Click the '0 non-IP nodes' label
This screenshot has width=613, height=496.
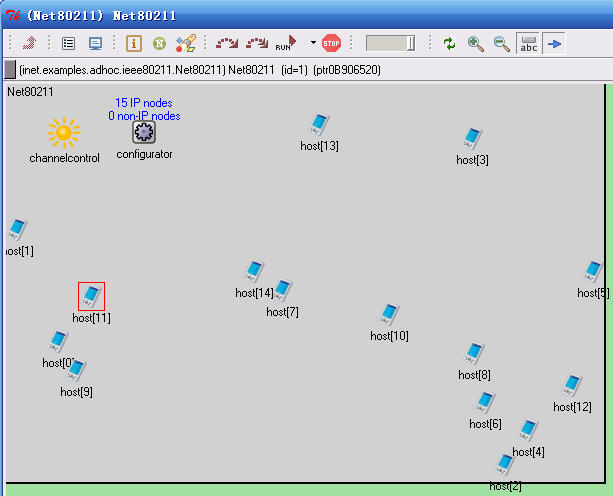click(144, 116)
